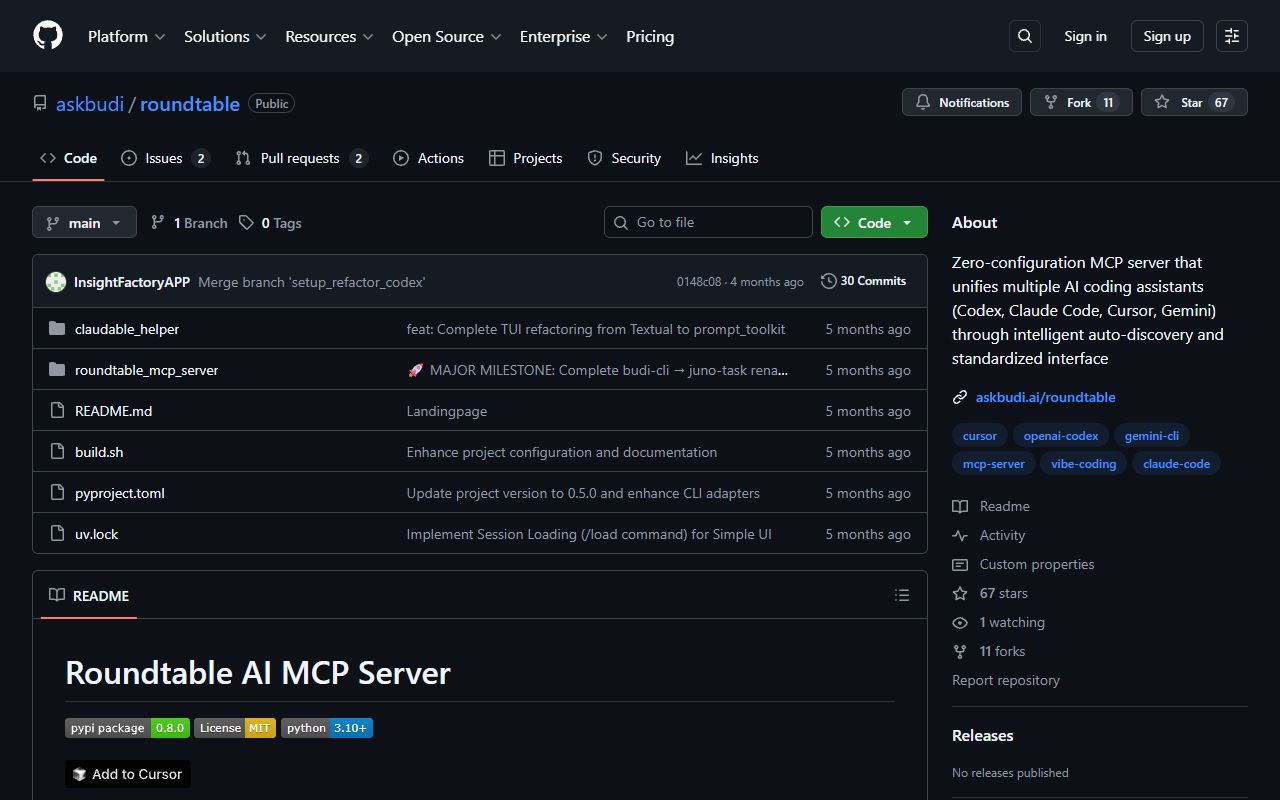
Task: Switch to the Pull requests tab
Action: [x=300, y=158]
